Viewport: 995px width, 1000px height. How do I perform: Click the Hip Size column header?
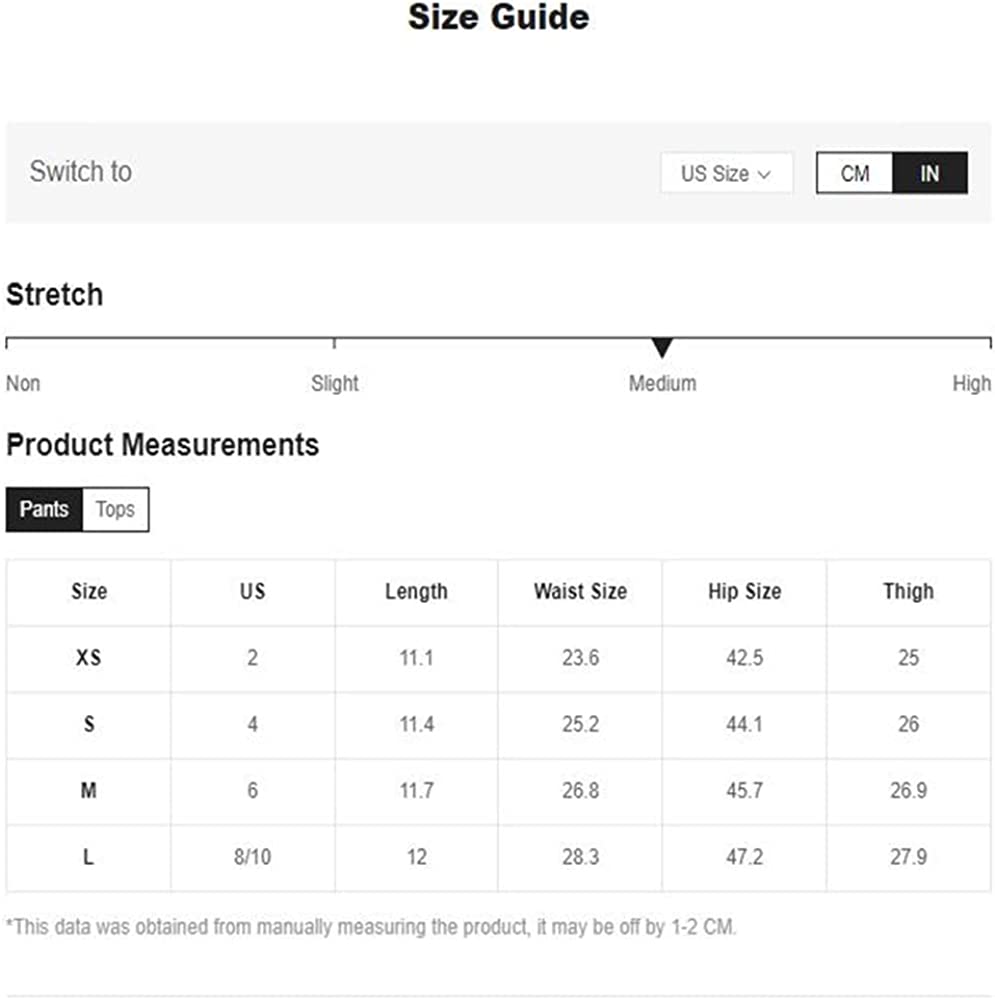coord(744,592)
